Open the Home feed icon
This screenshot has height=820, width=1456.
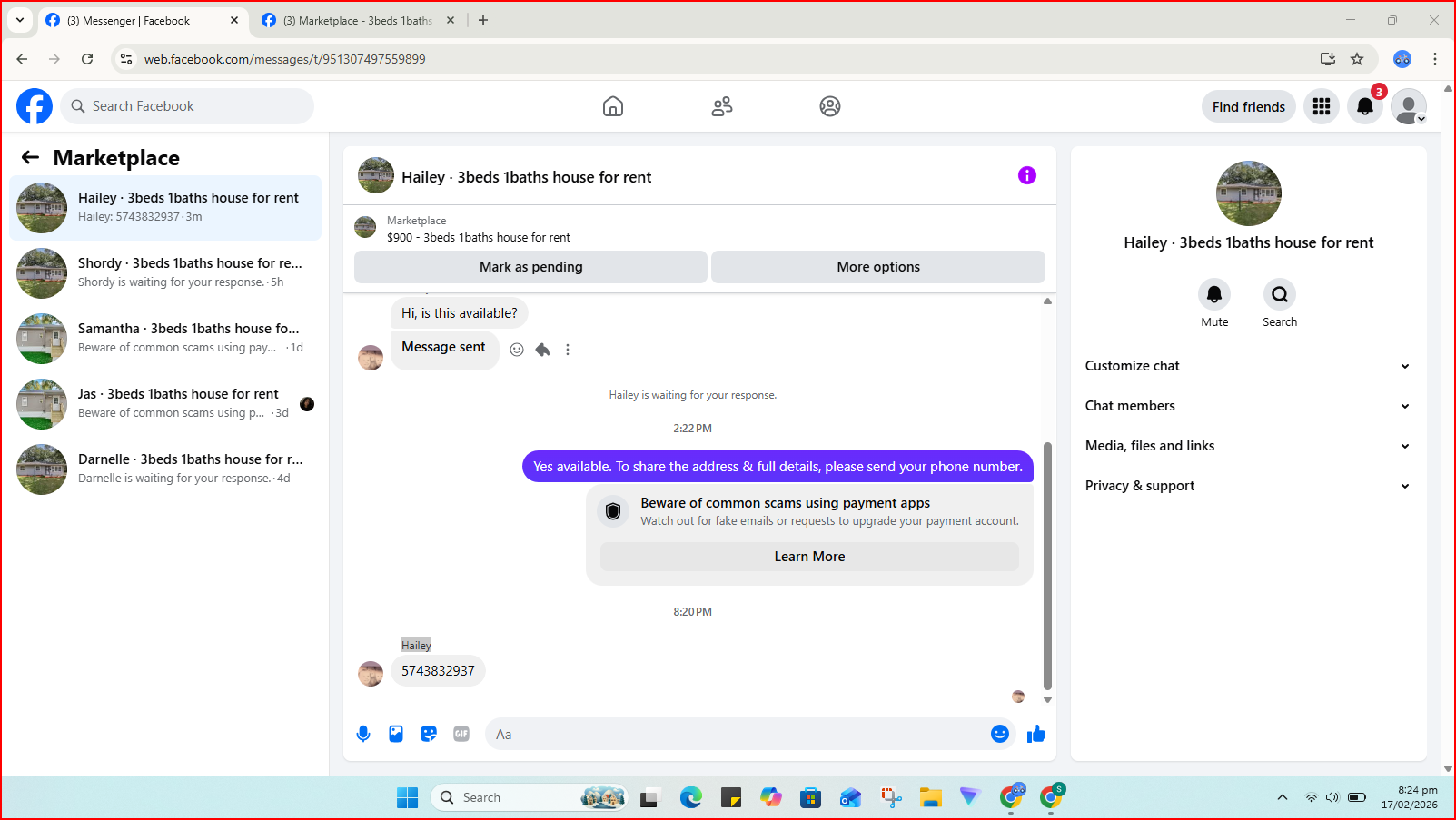[613, 106]
